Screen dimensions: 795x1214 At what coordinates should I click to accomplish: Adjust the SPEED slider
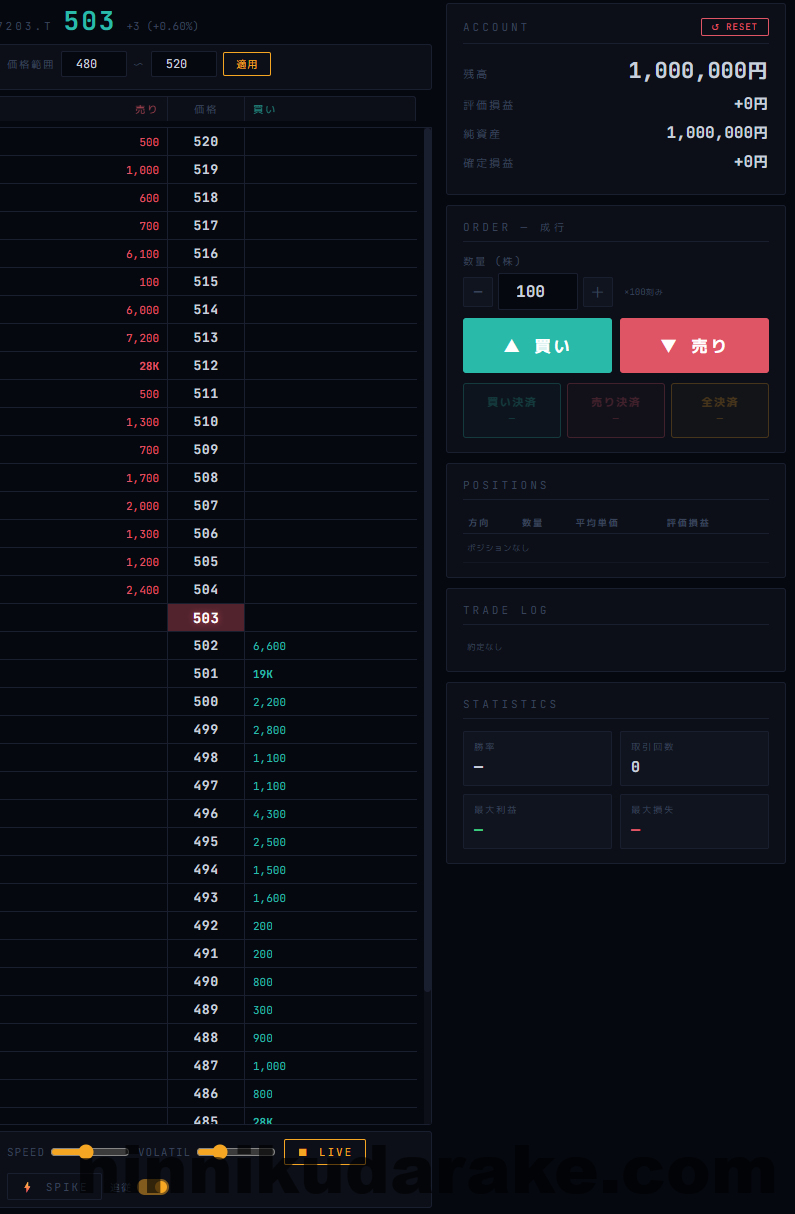(x=88, y=1152)
